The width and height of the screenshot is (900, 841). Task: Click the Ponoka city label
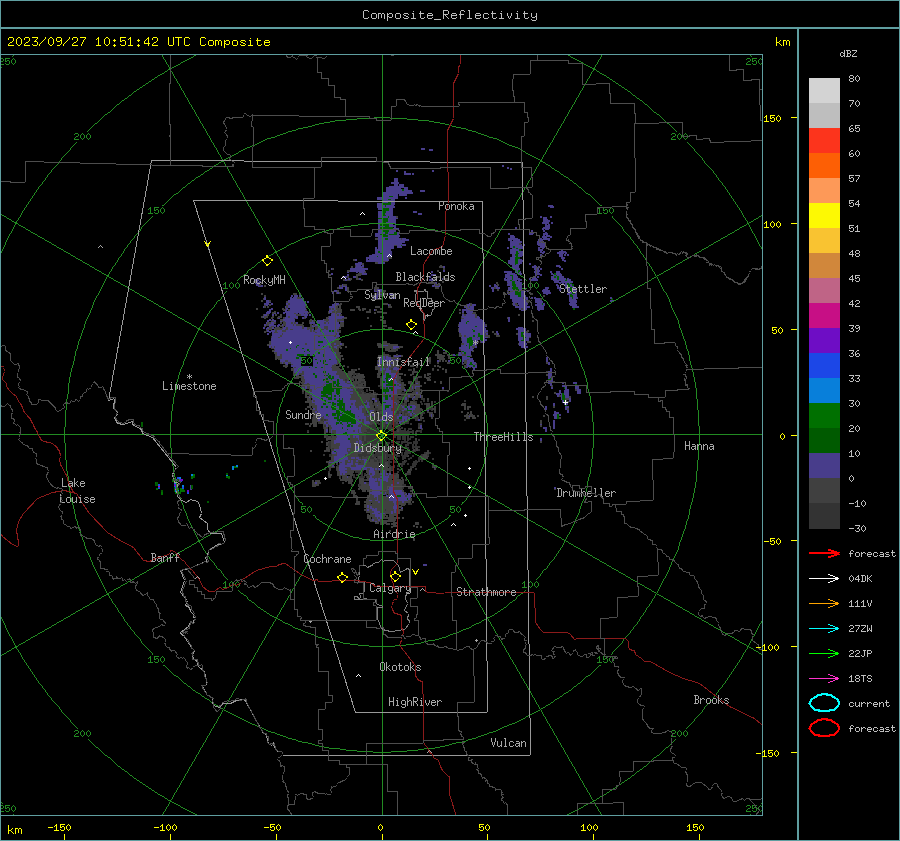pos(456,206)
